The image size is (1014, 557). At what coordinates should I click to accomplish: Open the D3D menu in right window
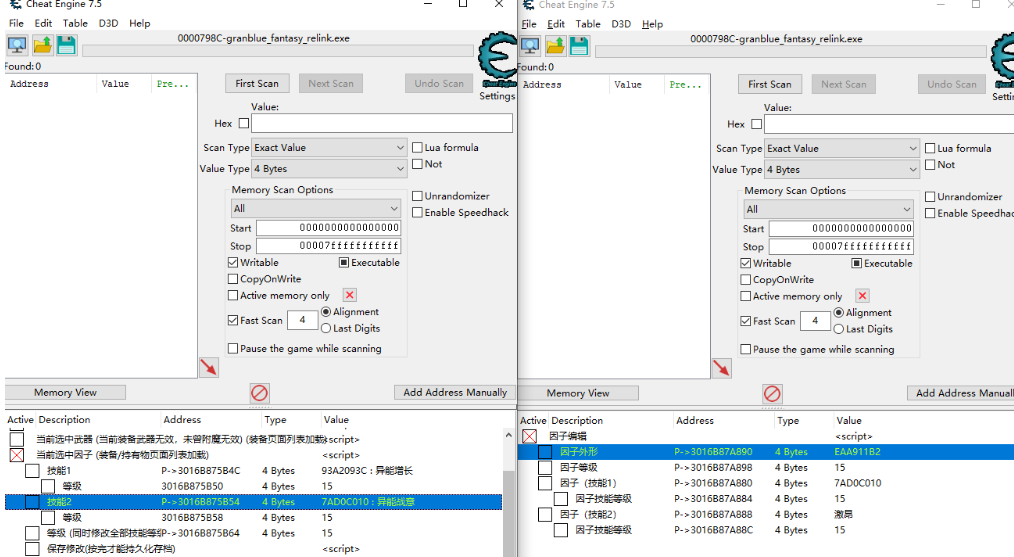click(621, 24)
